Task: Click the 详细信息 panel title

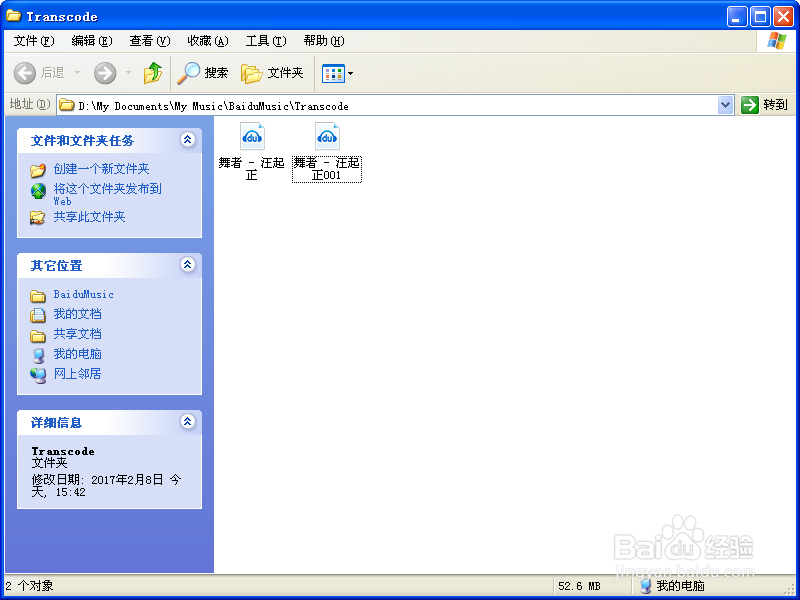Action: pyautogui.click(x=56, y=422)
